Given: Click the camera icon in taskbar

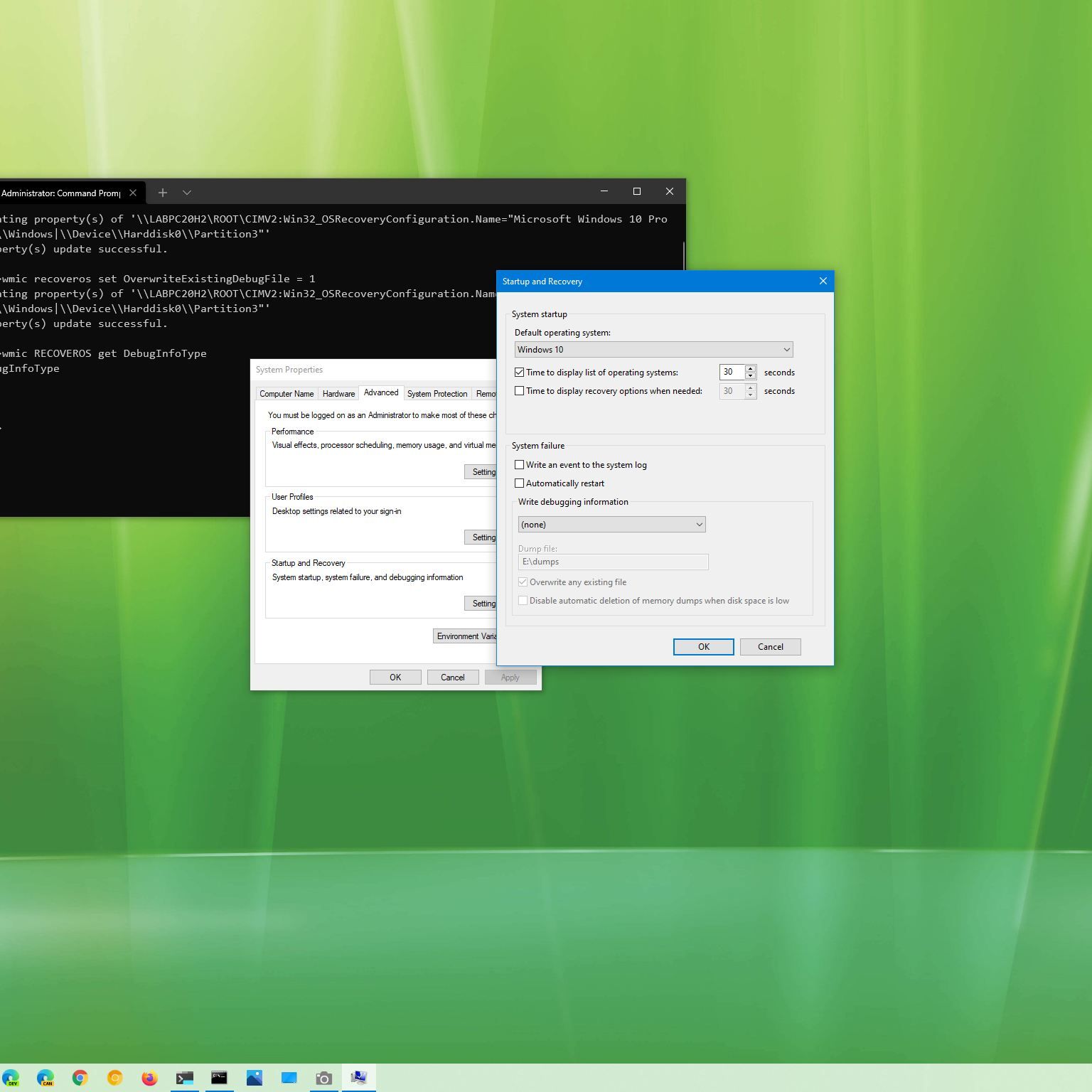Looking at the screenshot, I should (323, 1078).
